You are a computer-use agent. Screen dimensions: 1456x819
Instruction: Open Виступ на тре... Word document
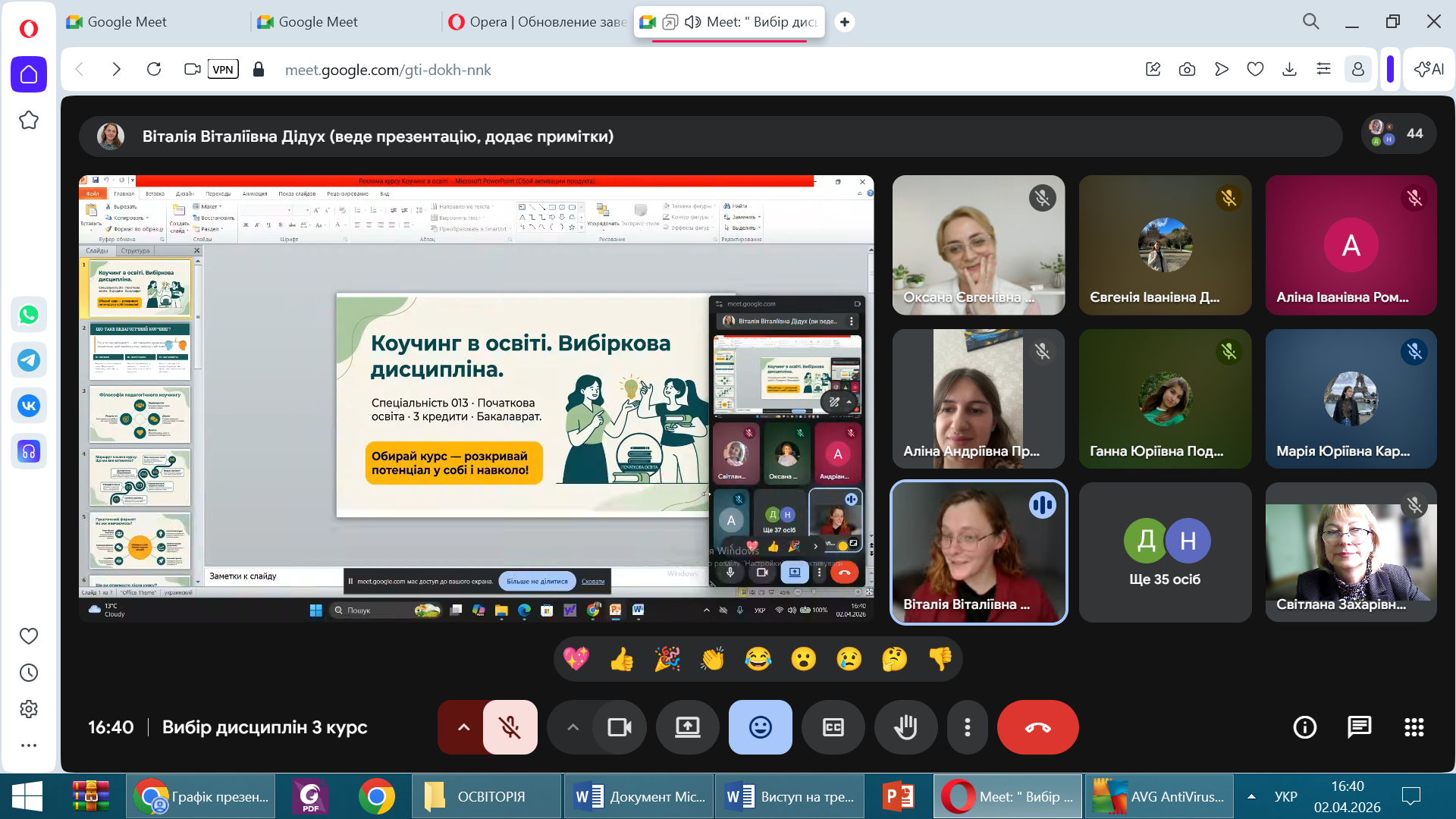(x=790, y=797)
